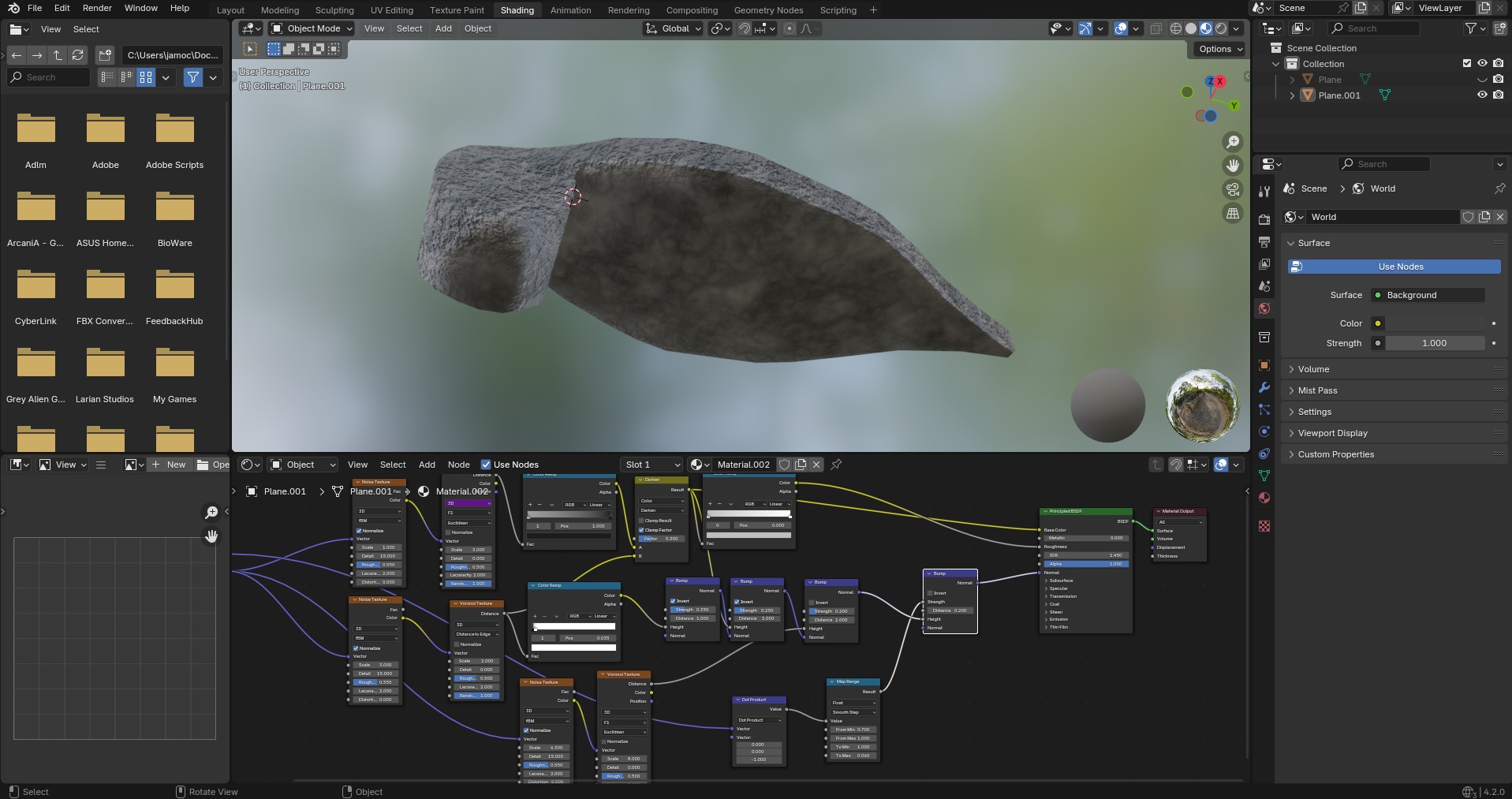This screenshot has height=799, width=1512.
Task: Toggle file browser filter funnel button
Action: click(192, 77)
